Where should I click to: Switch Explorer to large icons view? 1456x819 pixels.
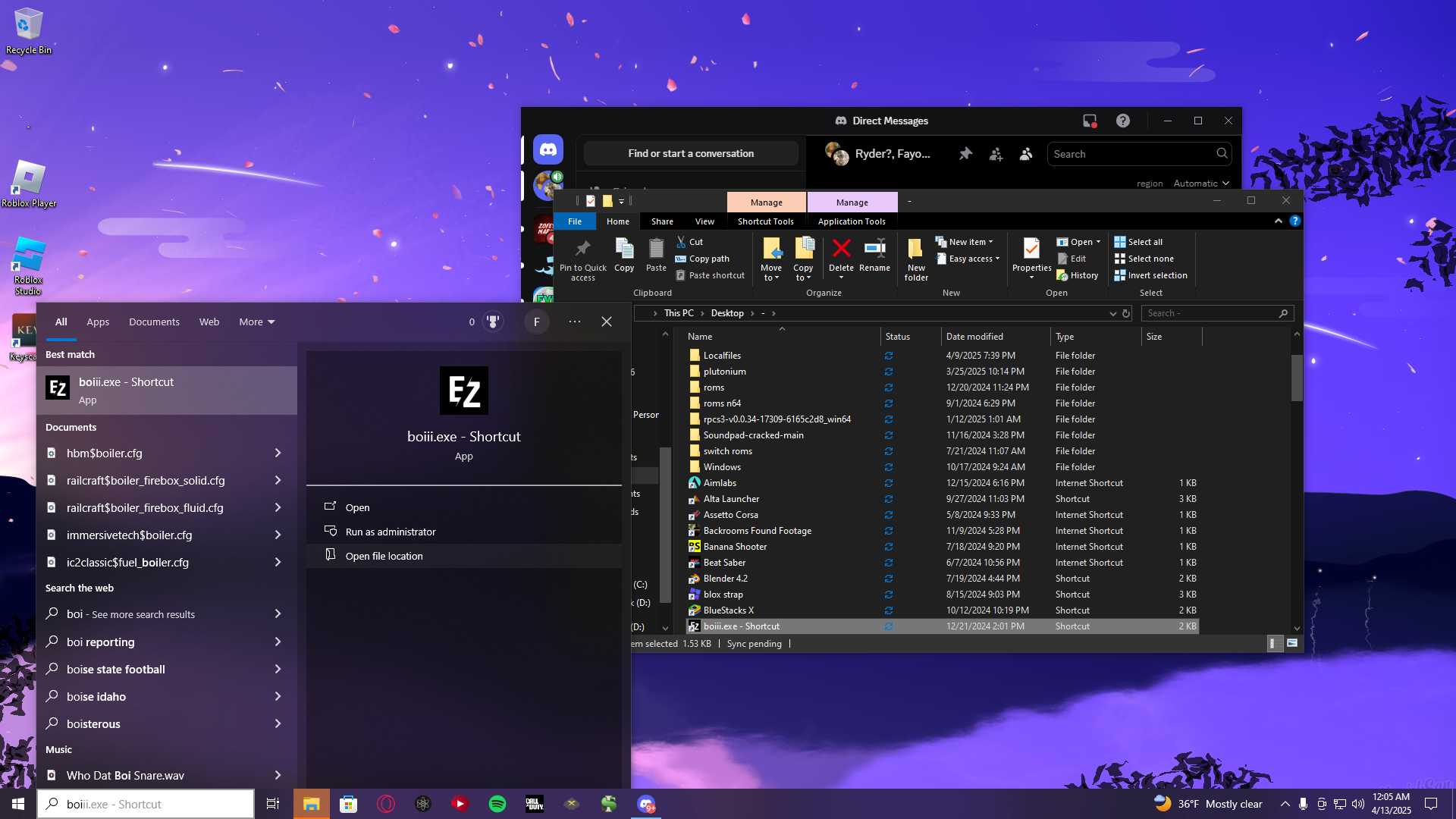pos(1292,643)
